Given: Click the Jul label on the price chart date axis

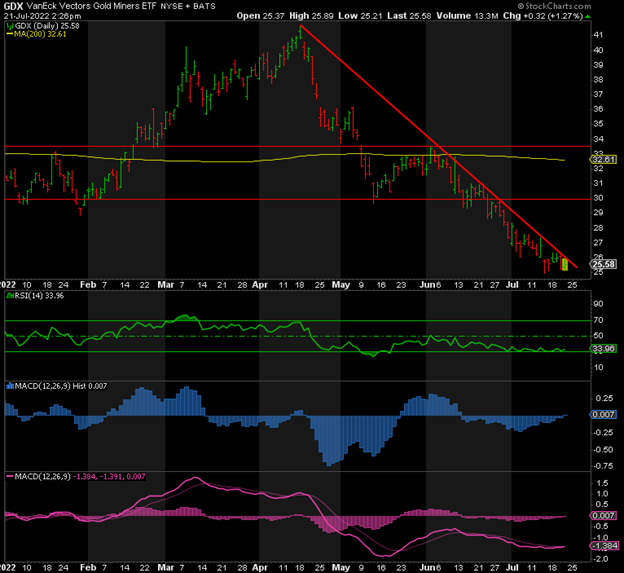Looking at the screenshot, I should pyautogui.click(x=512, y=285).
